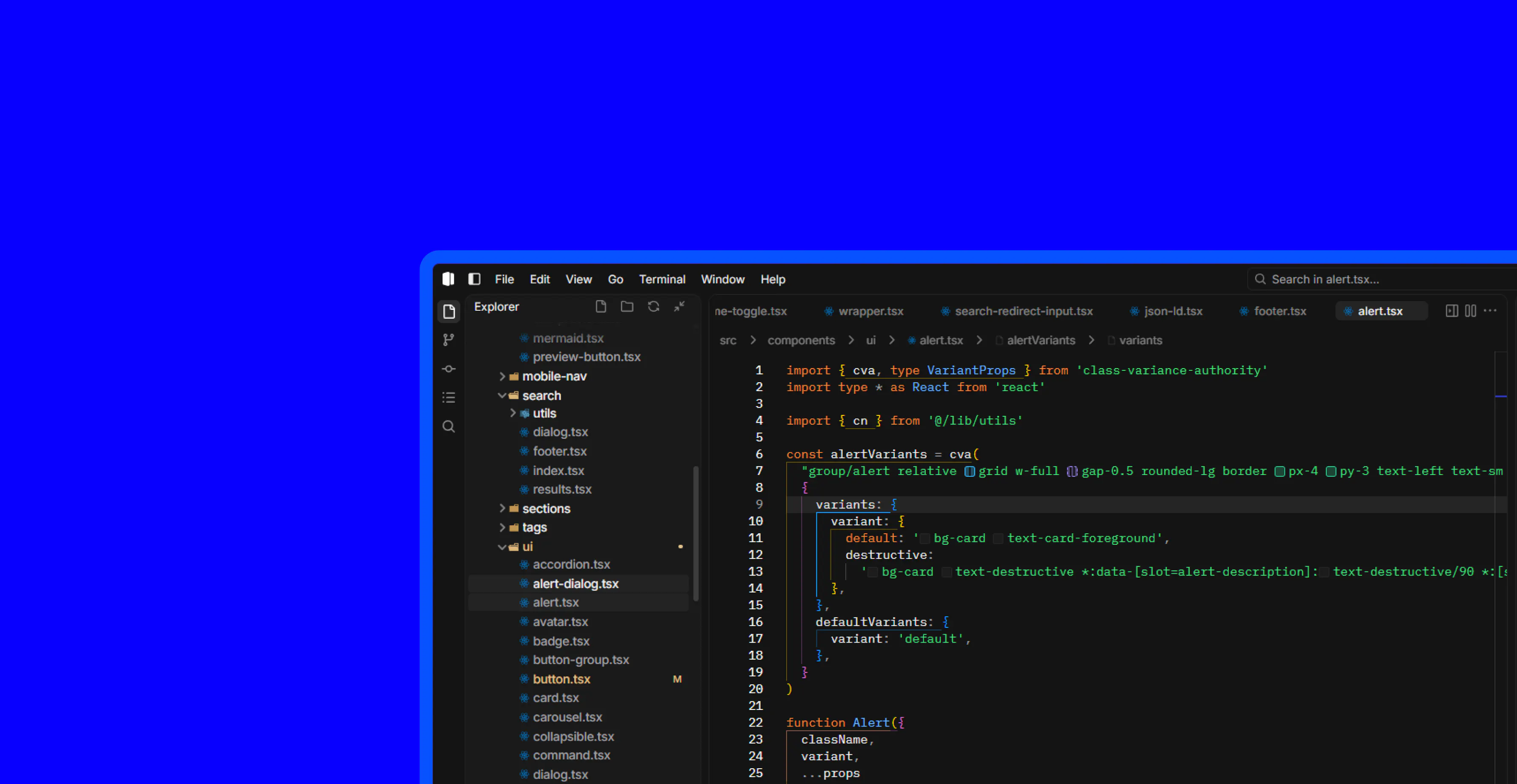Click line number 16 in the gutter
The image size is (1517, 784).
pyautogui.click(x=756, y=622)
